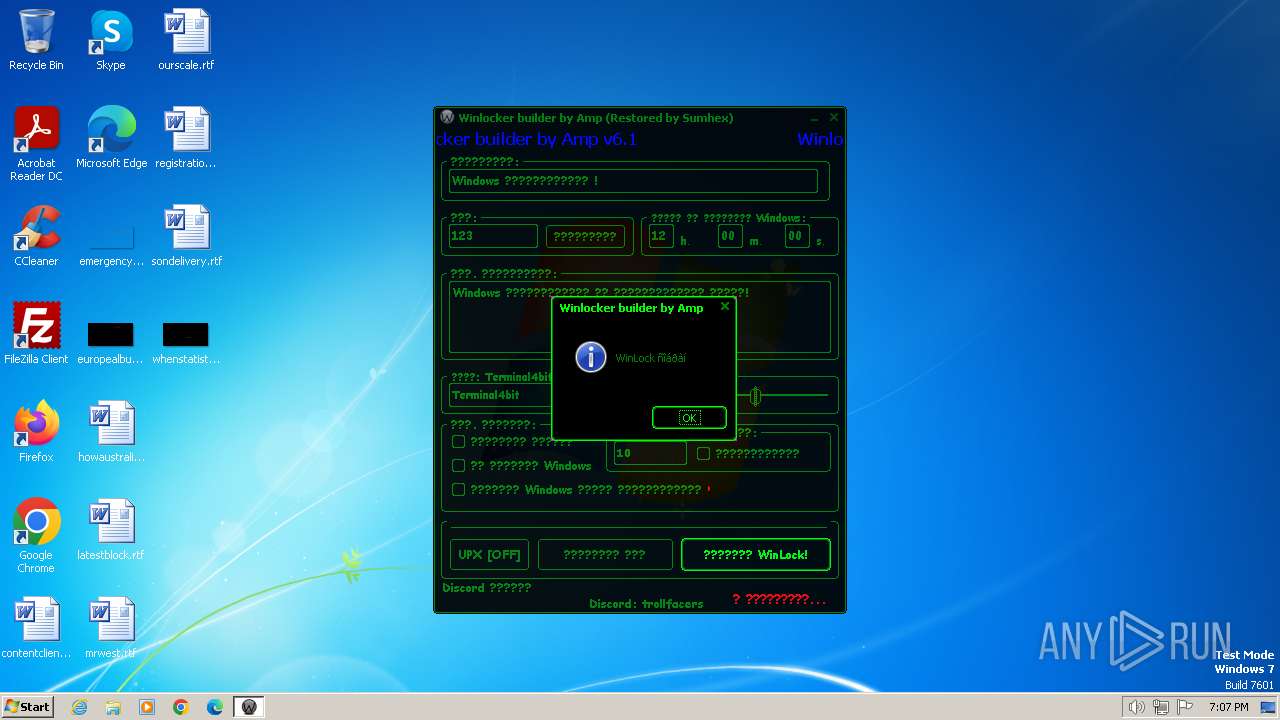Screen dimensions: 1280x720
Task: Click the Action Center flag icon in the tray
Action: pyautogui.click(x=1185, y=707)
